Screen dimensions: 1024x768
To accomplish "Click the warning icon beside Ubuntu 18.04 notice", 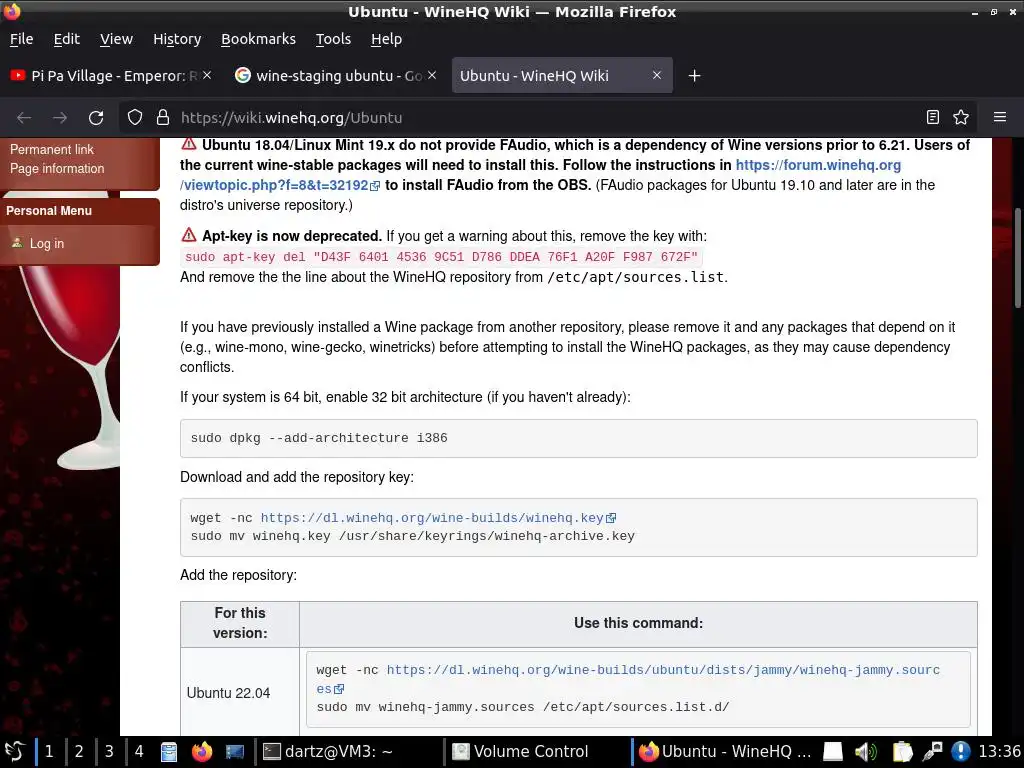I will [x=189, y=144].
